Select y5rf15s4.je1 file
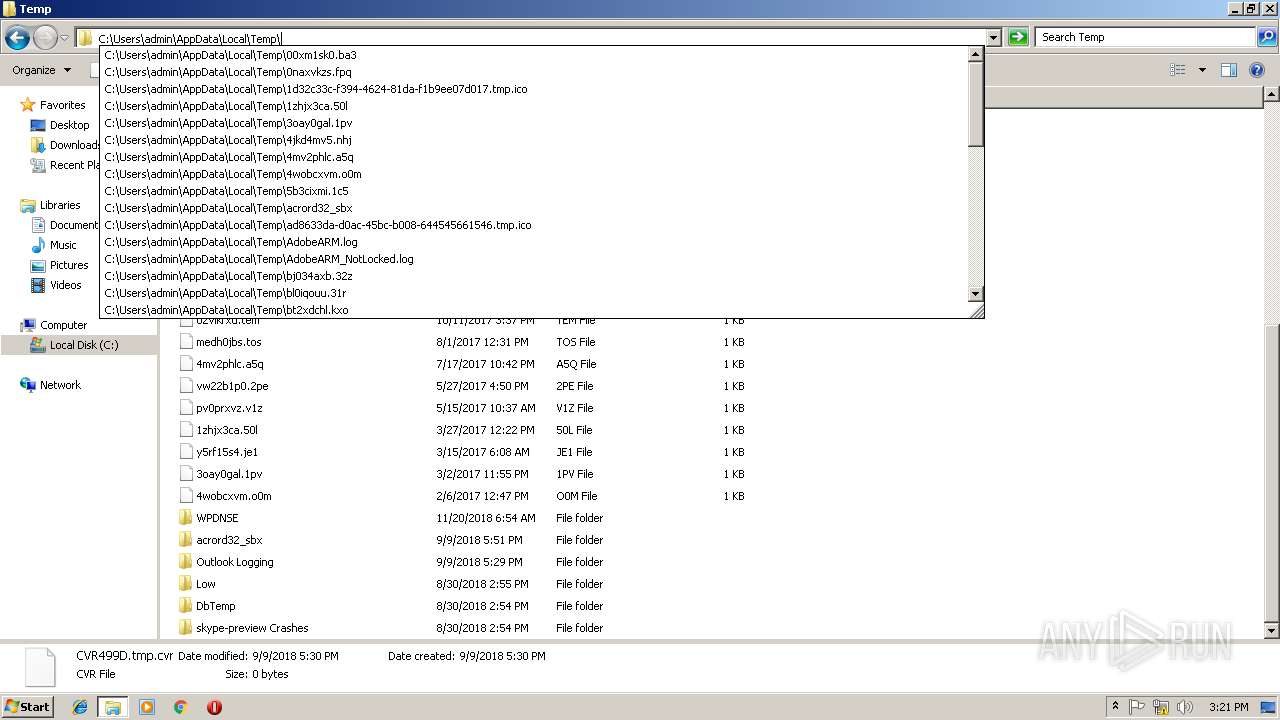Viewport: 1280px width, 720px height. [226, 452]
